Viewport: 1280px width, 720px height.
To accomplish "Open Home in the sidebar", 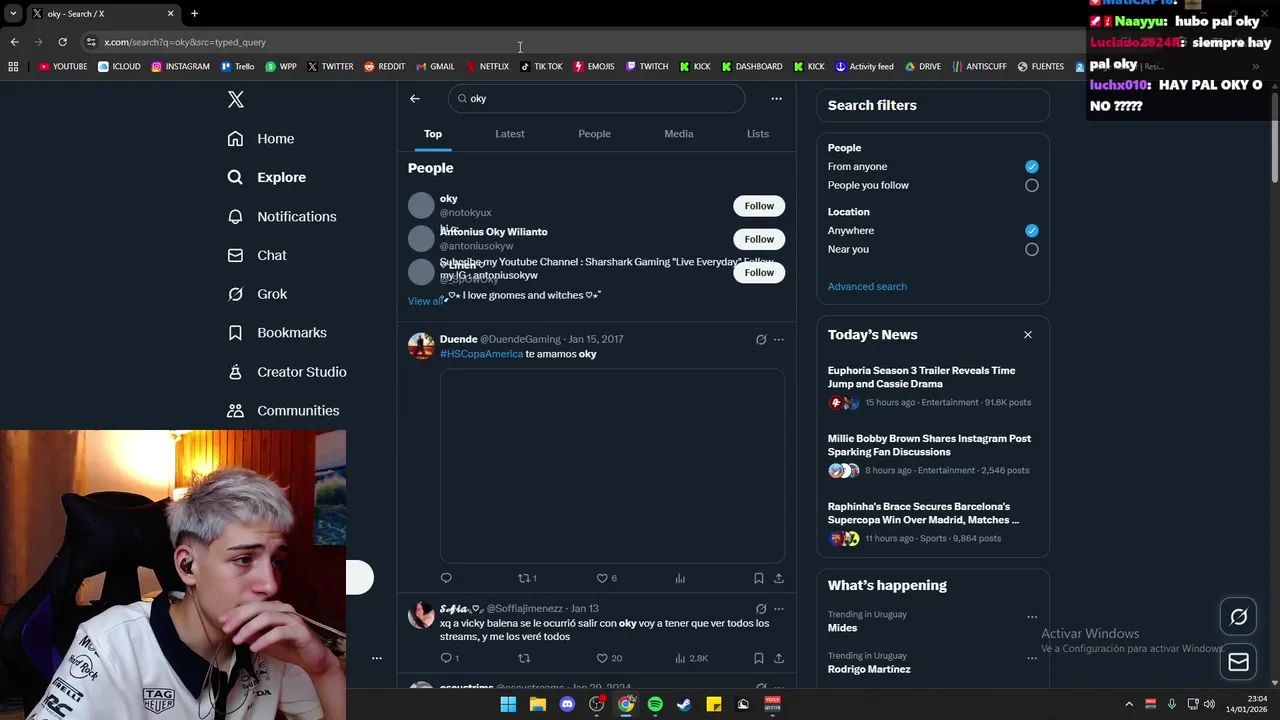I will tap(261, 139).
